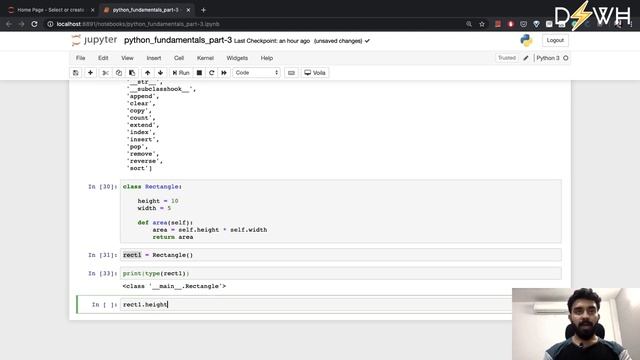Restart kernel and rerun all icon

(224, 73)
